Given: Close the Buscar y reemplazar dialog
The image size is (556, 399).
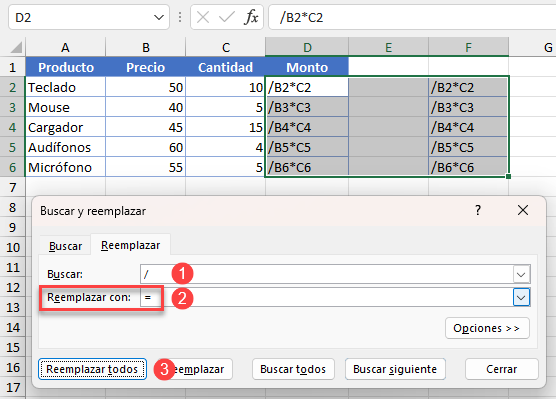Looking at the screenshot, I should coord(523,210).
